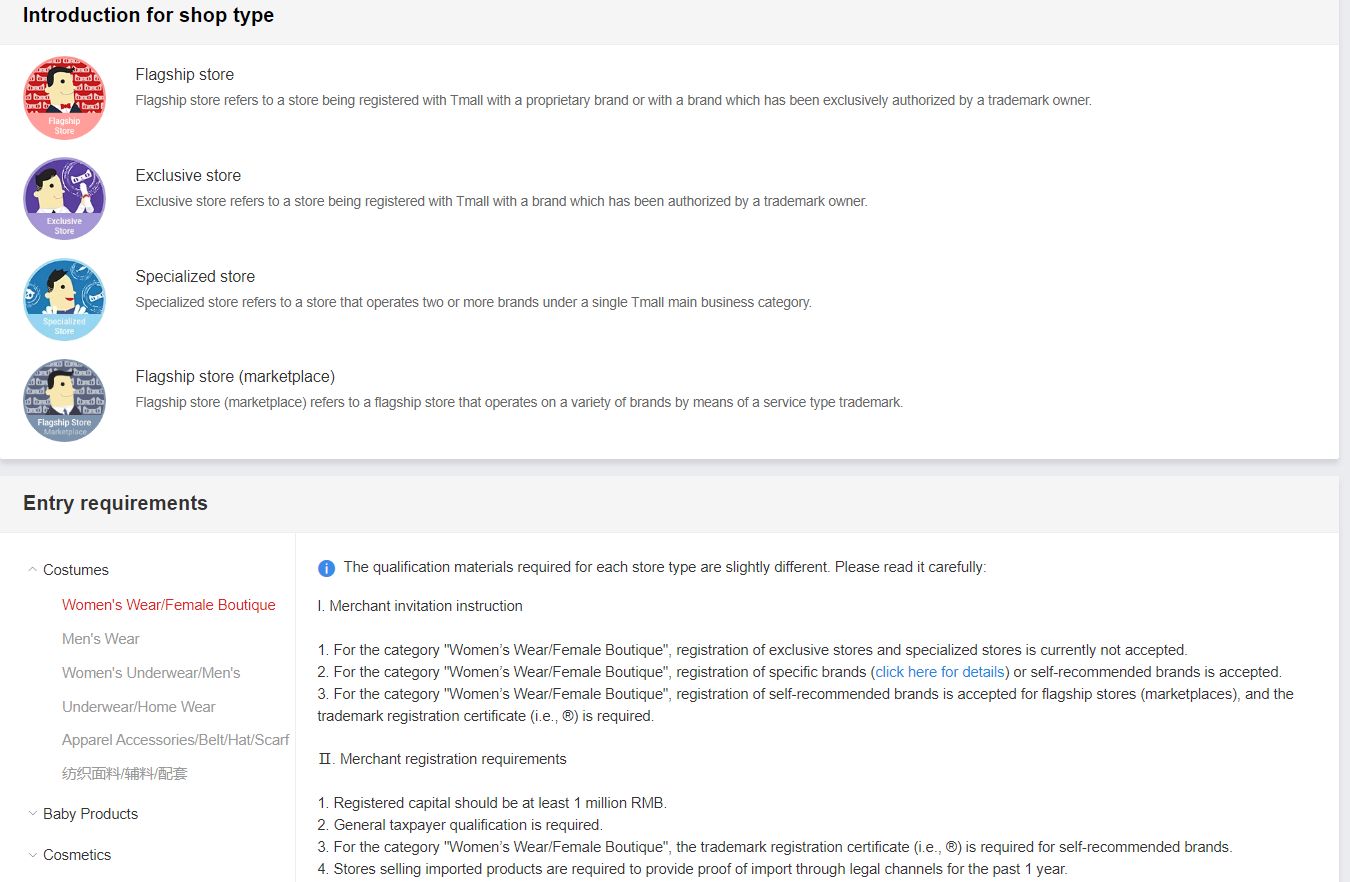1350x882 pixels.
Task: Select Apparel Accessories/Belt/Hat/Scarf item
Action: click(x=175, y=740)
